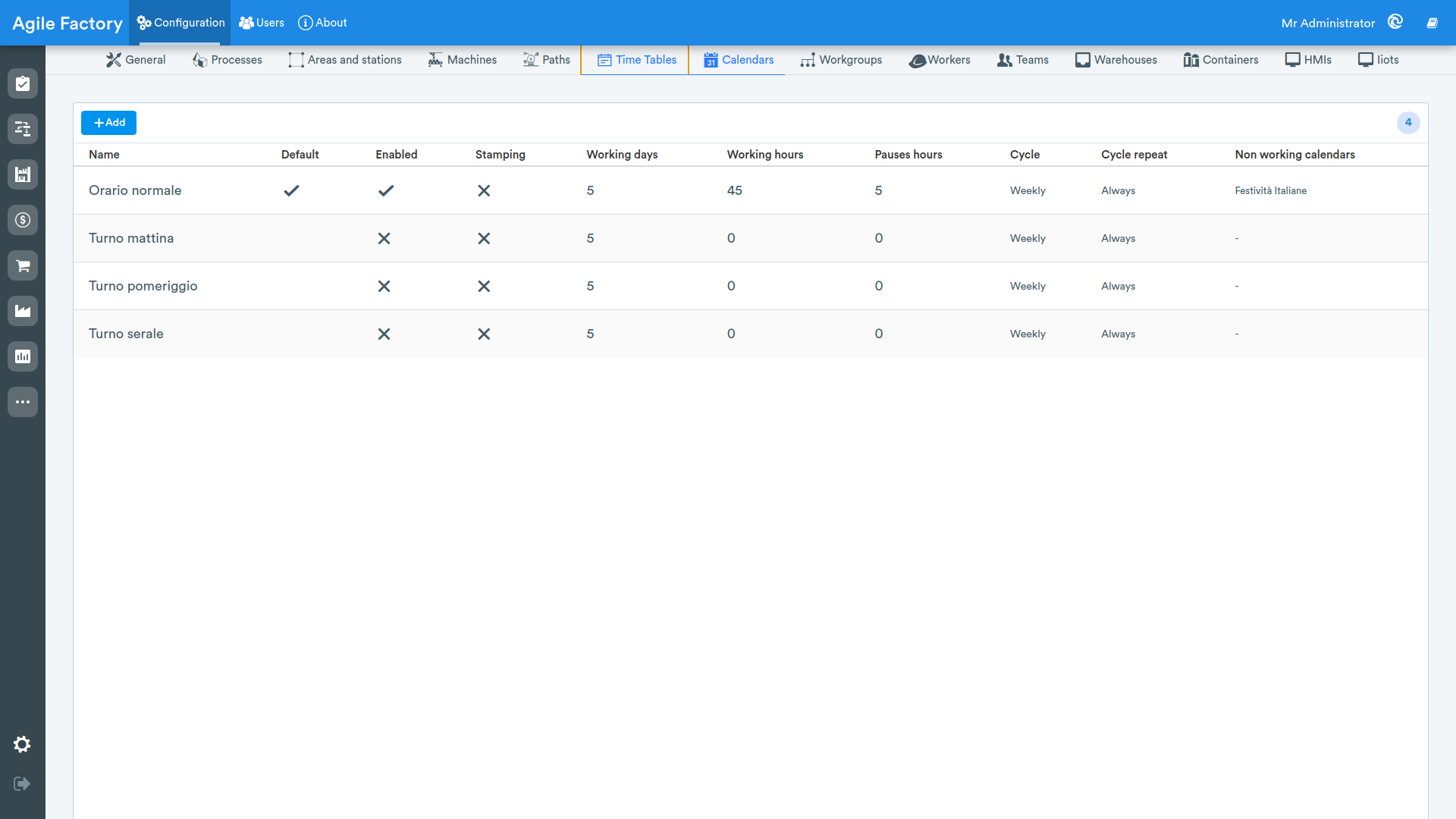This screenshot has width=1456, height=819.
Task: Open the Festività Italiane calendar link
Action: click(x=1270, y=190)
